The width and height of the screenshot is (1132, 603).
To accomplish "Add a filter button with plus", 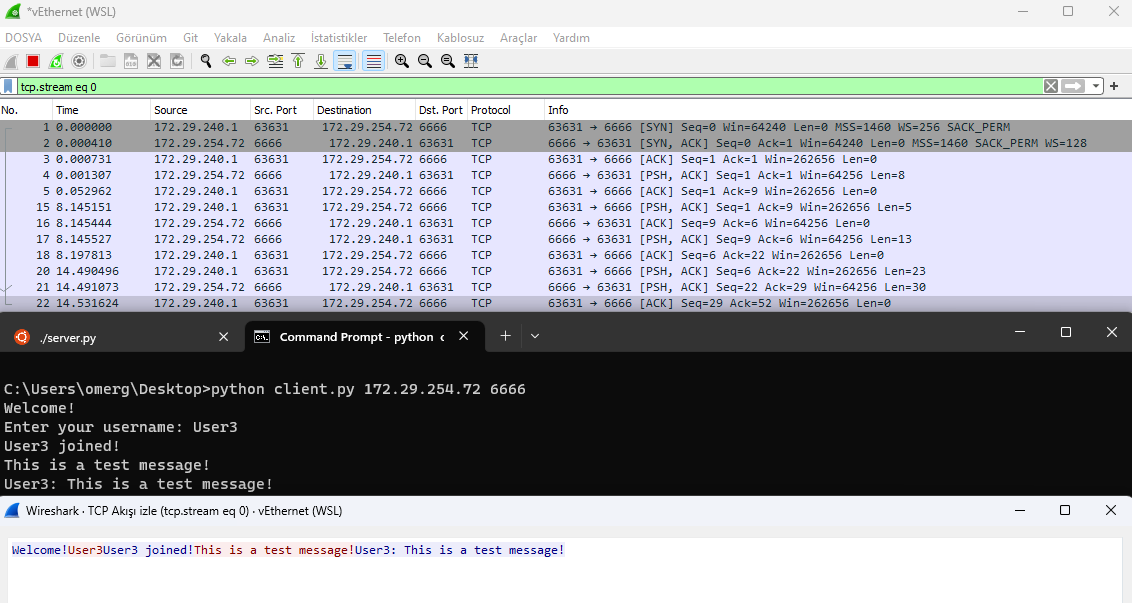I will pyautogui.click(x=1114, y=87).
